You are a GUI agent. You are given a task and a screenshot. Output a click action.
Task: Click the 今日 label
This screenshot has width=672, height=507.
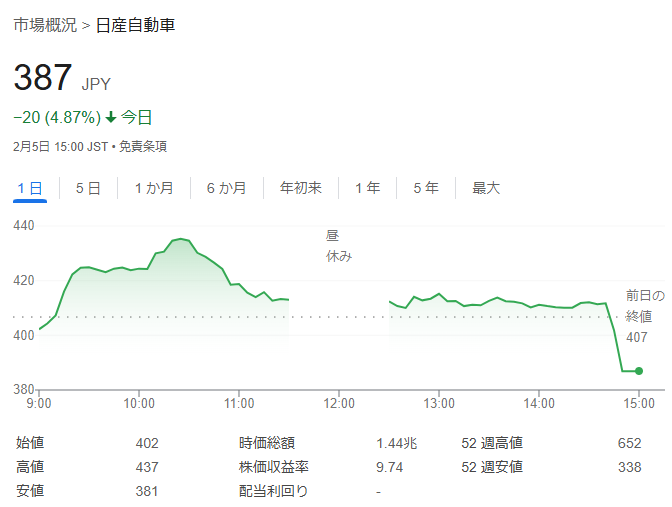click(x=137, y=117)
